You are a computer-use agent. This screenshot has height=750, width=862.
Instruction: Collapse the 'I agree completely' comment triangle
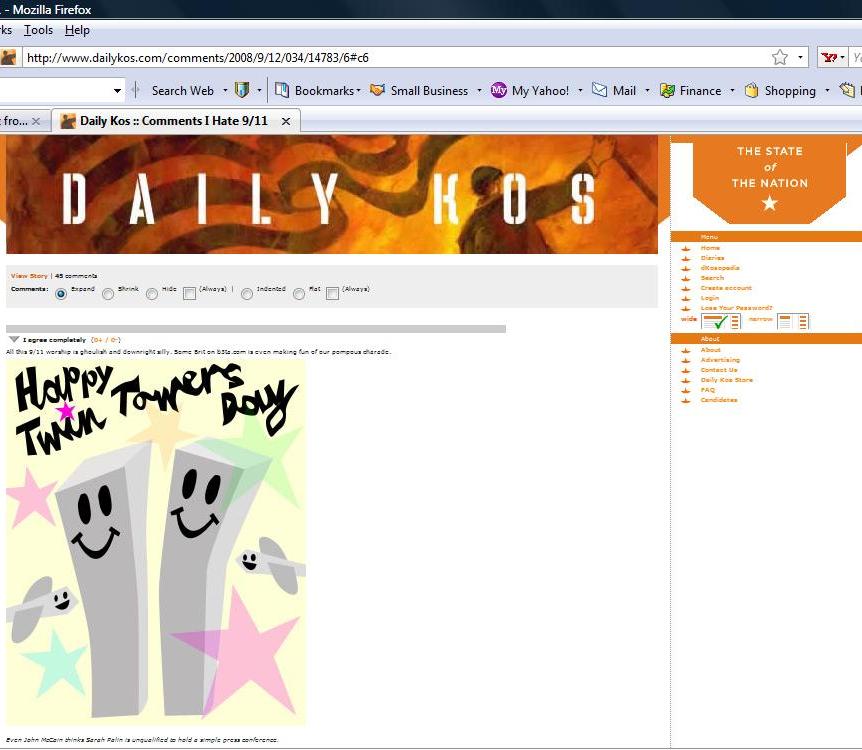(x=14, y=340)
